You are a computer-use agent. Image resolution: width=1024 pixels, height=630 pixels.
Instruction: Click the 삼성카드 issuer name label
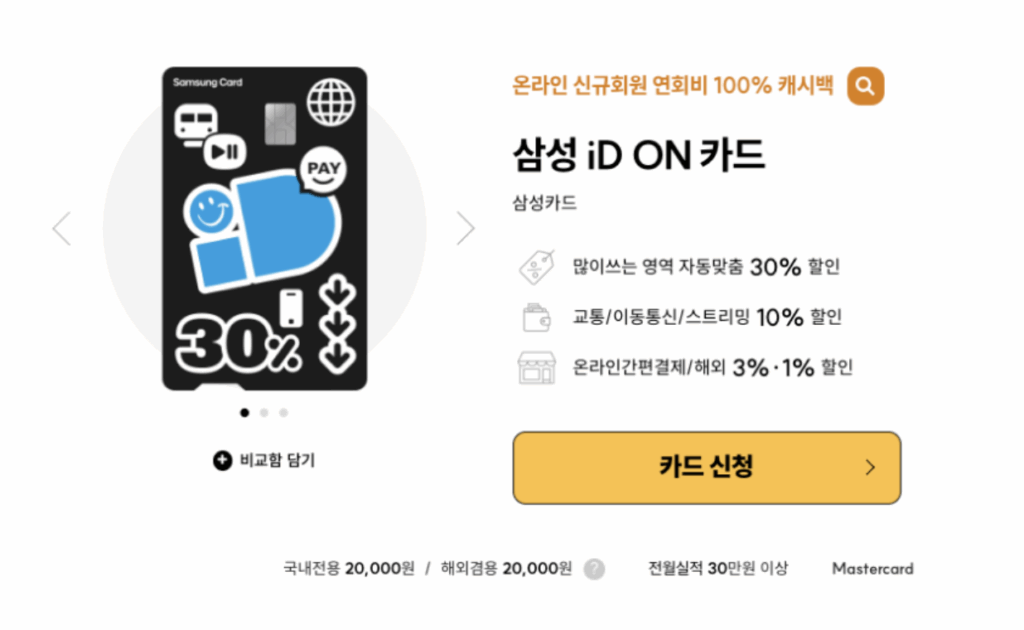coord(544,203)
